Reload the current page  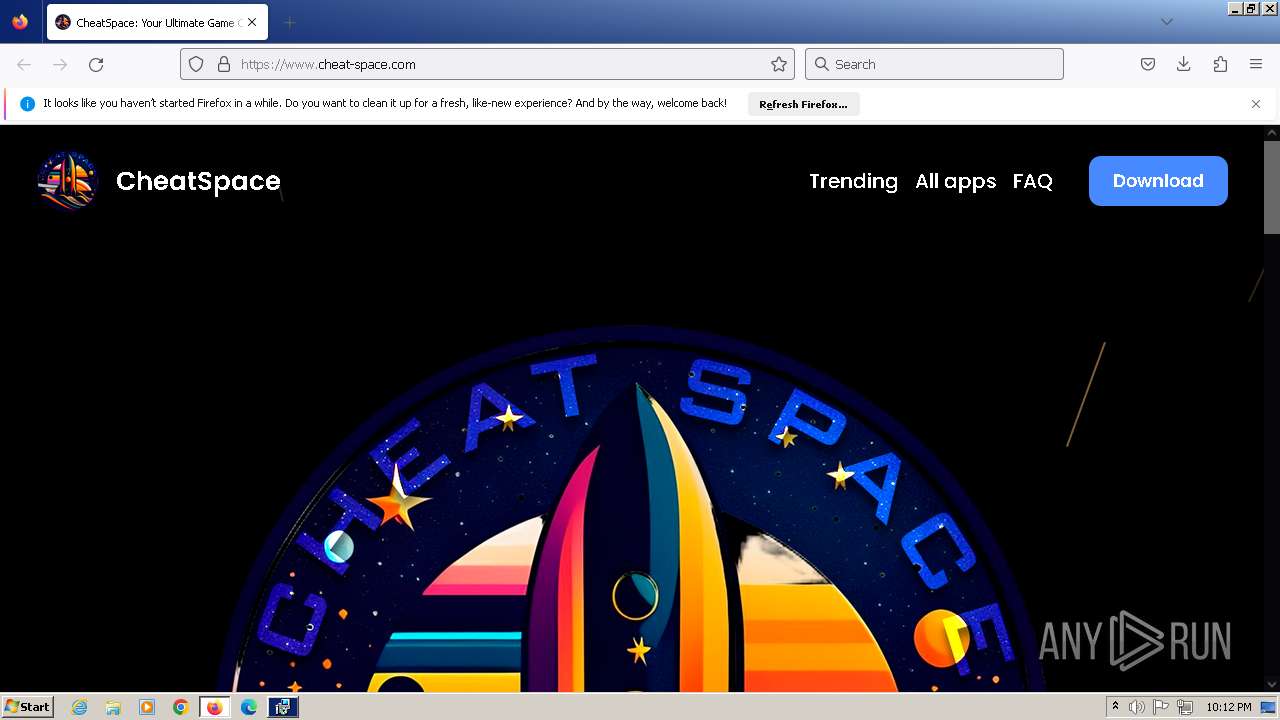(x=96, y=64)
